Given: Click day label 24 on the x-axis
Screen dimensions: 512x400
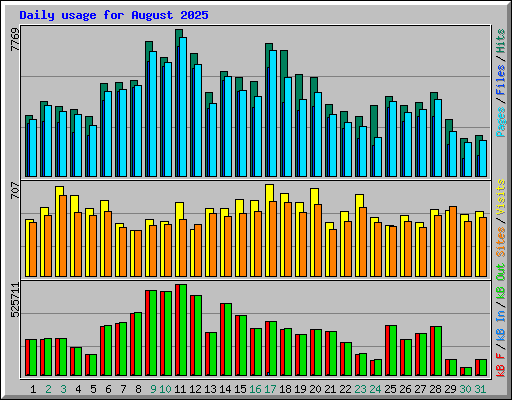Looking at the screenshot, I should click(375, 389).
